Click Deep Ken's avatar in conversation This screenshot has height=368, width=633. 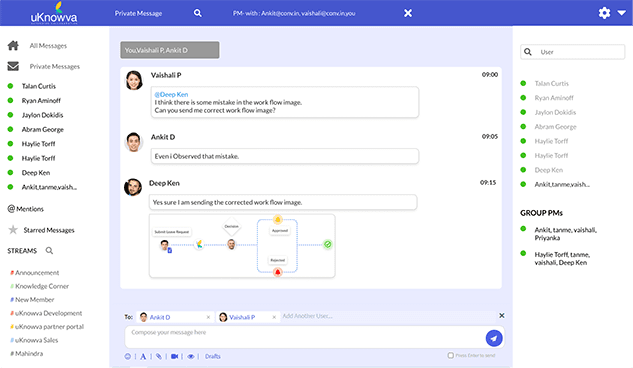coord(133,187)
